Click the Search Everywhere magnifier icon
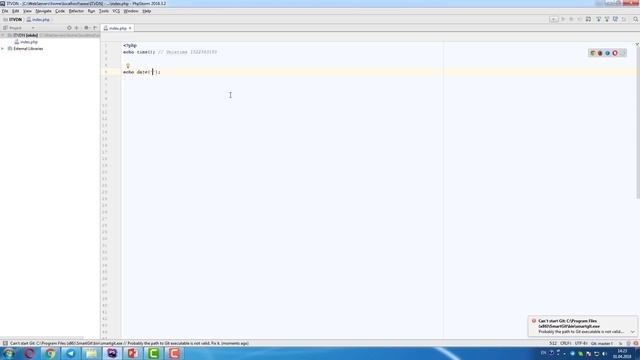 636,19
